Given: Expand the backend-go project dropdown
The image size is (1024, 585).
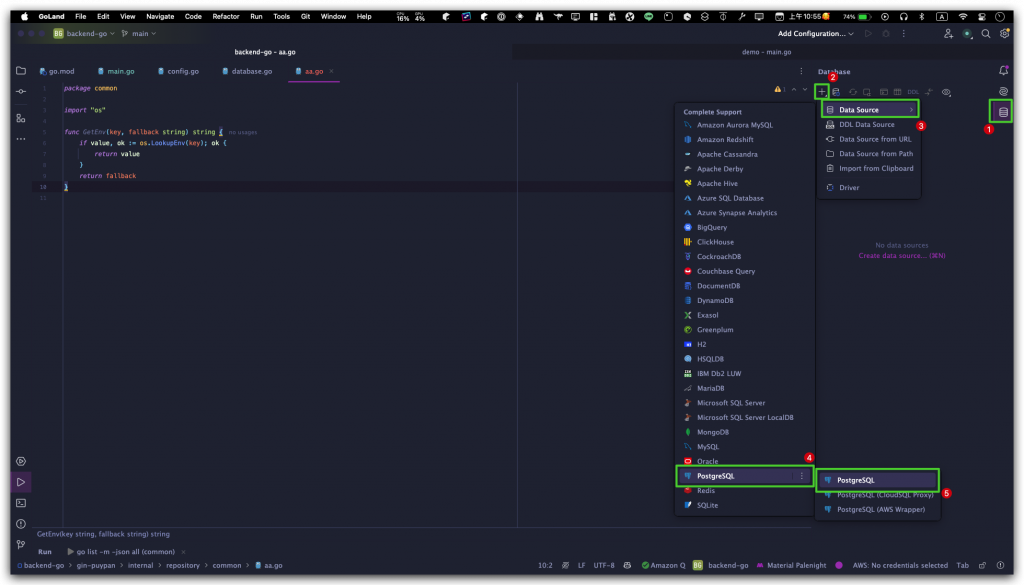Looking at the screenshot, I should tap(84, 33).
